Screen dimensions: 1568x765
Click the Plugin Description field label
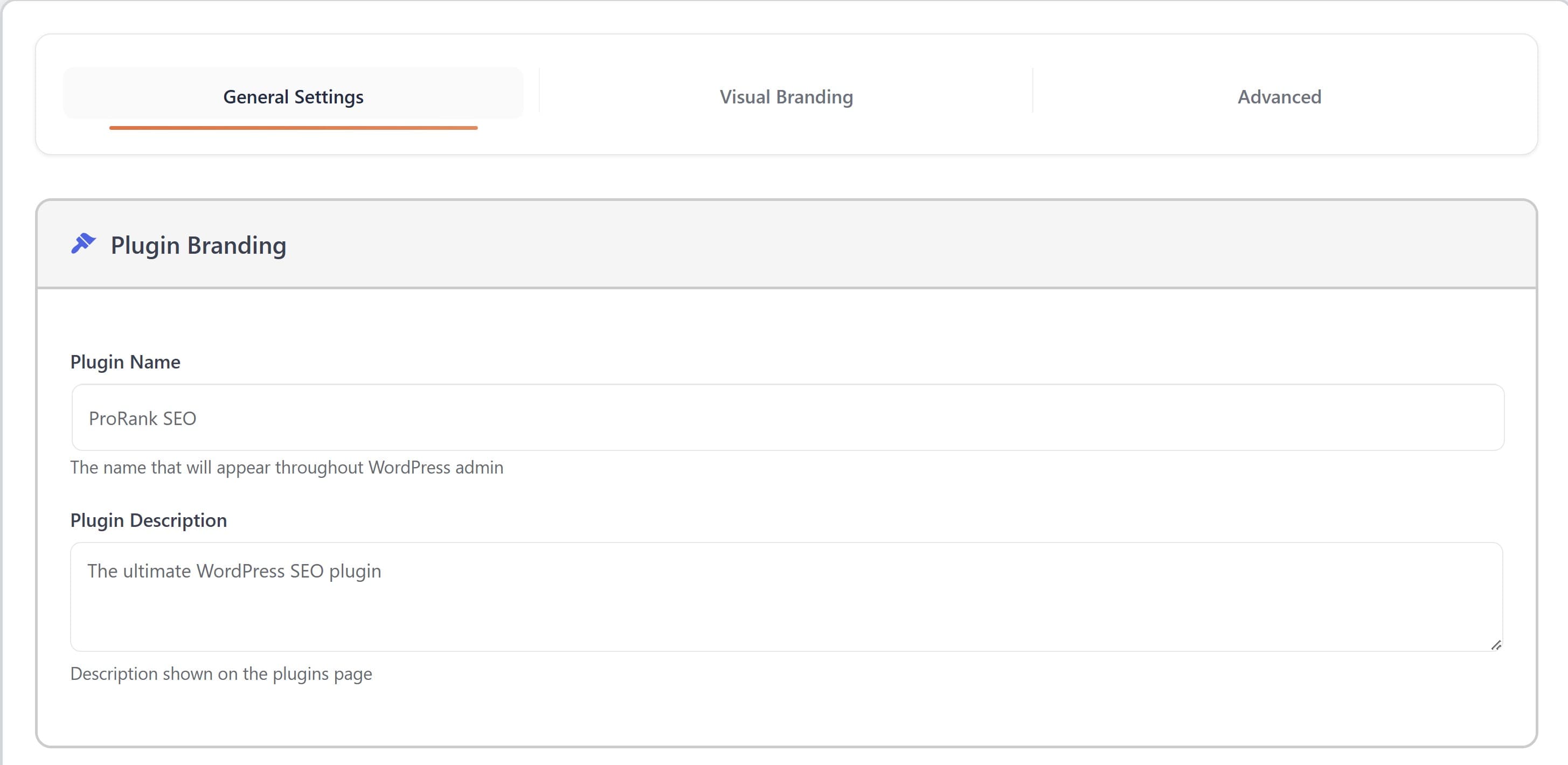click(149, 520)
